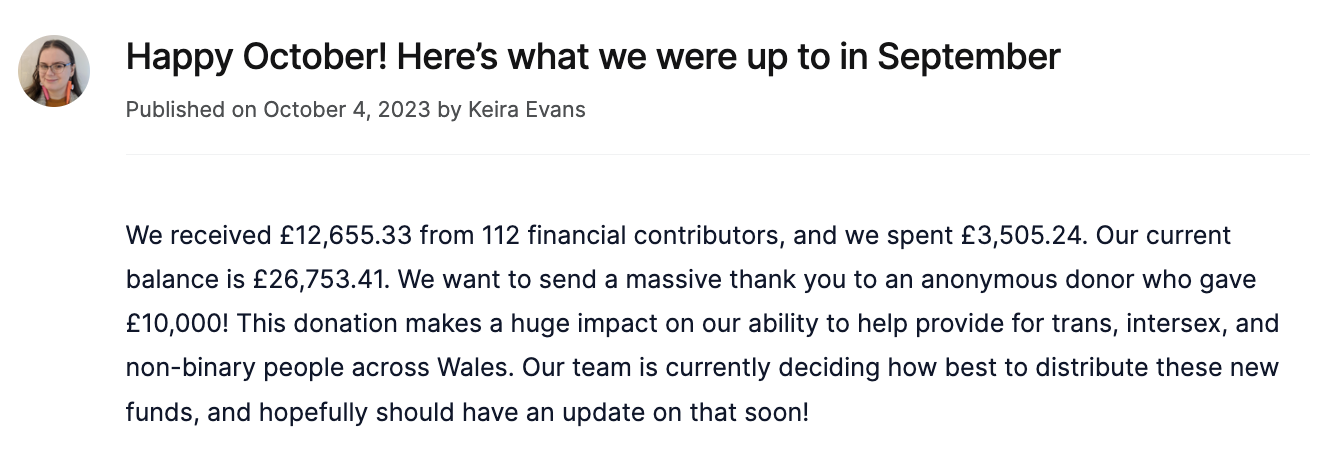Click the author name Keira Evans
This screenshot has height=452, width=1322.
coord(526,109)
